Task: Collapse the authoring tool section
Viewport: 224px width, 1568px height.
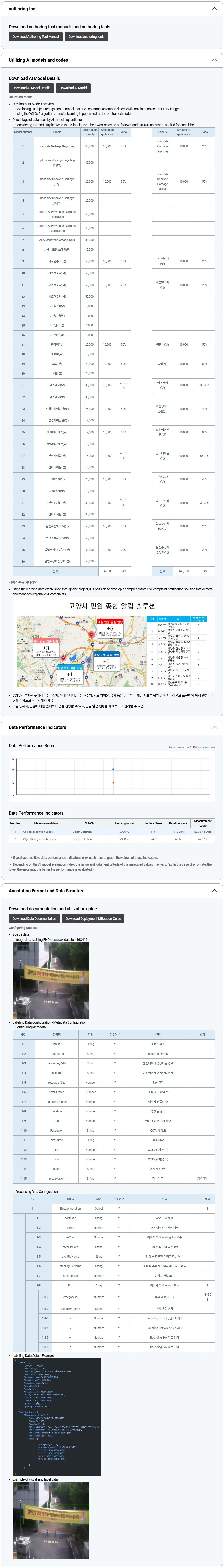Action: 214,9
